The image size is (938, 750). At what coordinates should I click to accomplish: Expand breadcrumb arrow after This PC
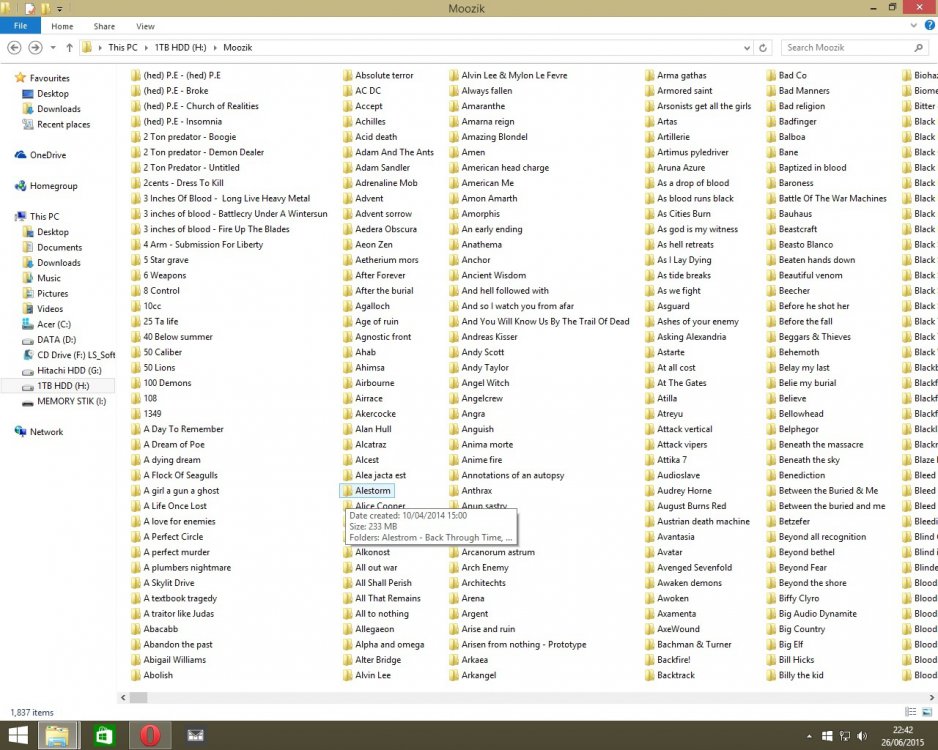coord(146,47)
